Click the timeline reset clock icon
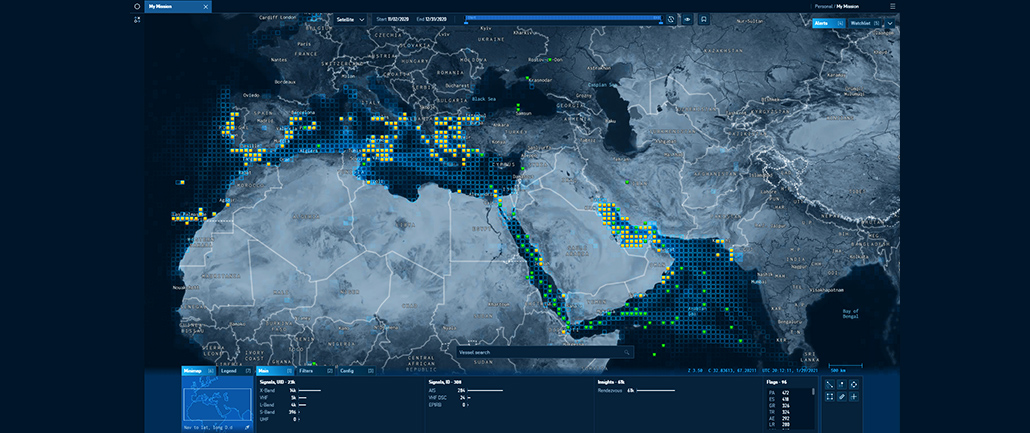This screenshot has height=433, width=1030. point(671,19)
